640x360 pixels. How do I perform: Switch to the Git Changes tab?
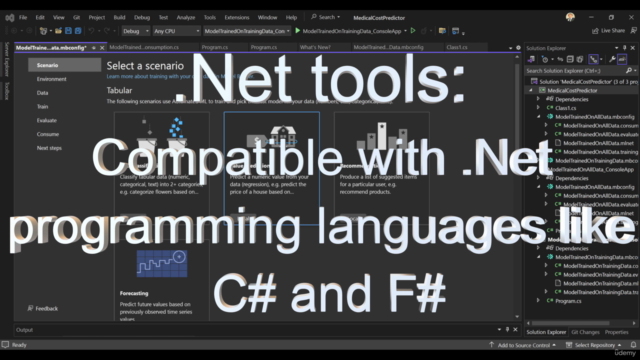[585, 332]
